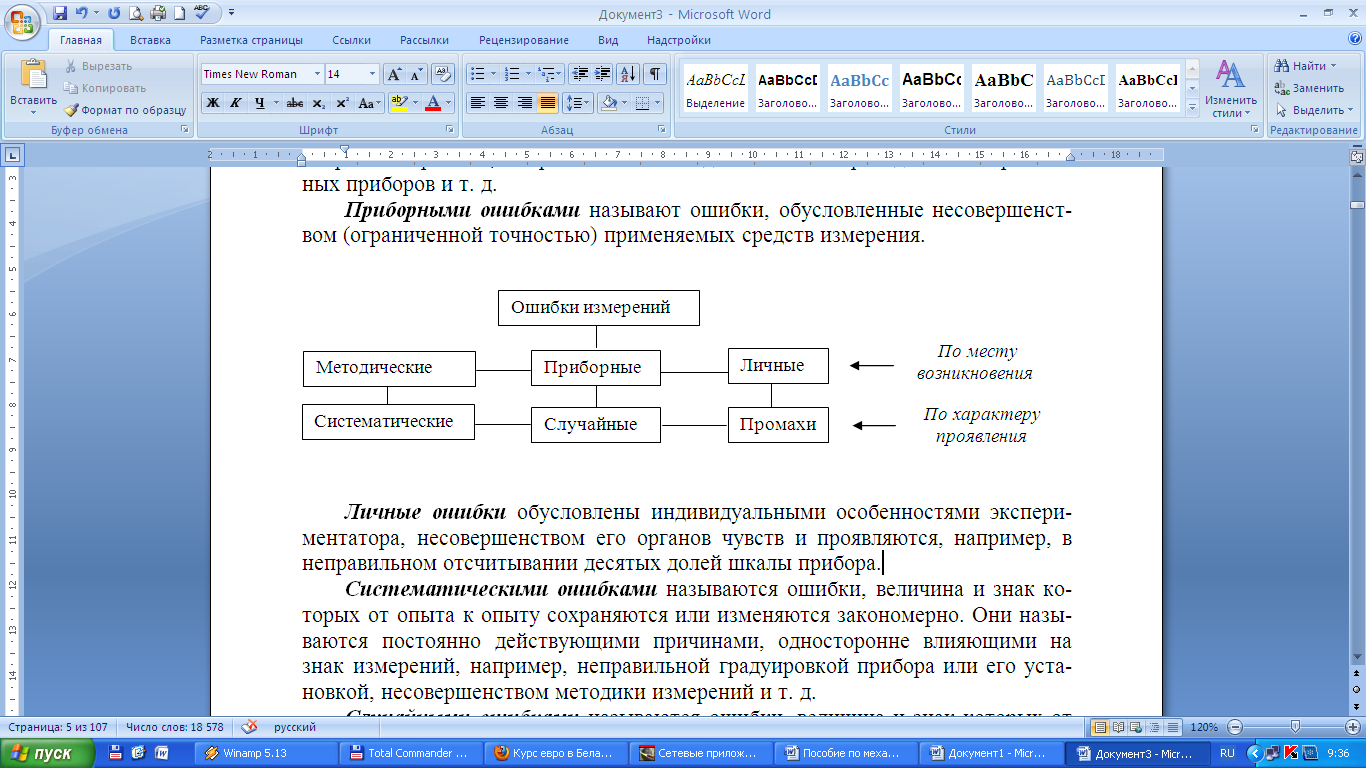
Task: Toggle italic (К) formatting
Action: tap(236, 103)
